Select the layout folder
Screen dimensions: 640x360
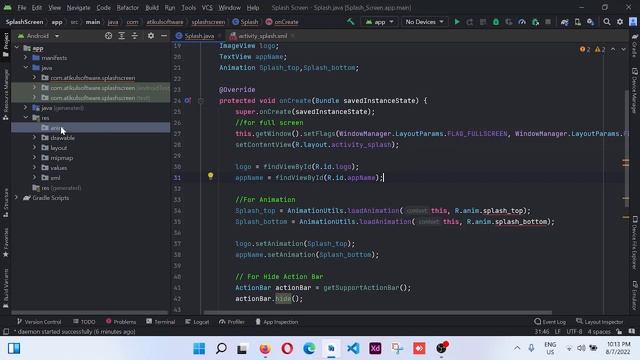tap(58, 148)
